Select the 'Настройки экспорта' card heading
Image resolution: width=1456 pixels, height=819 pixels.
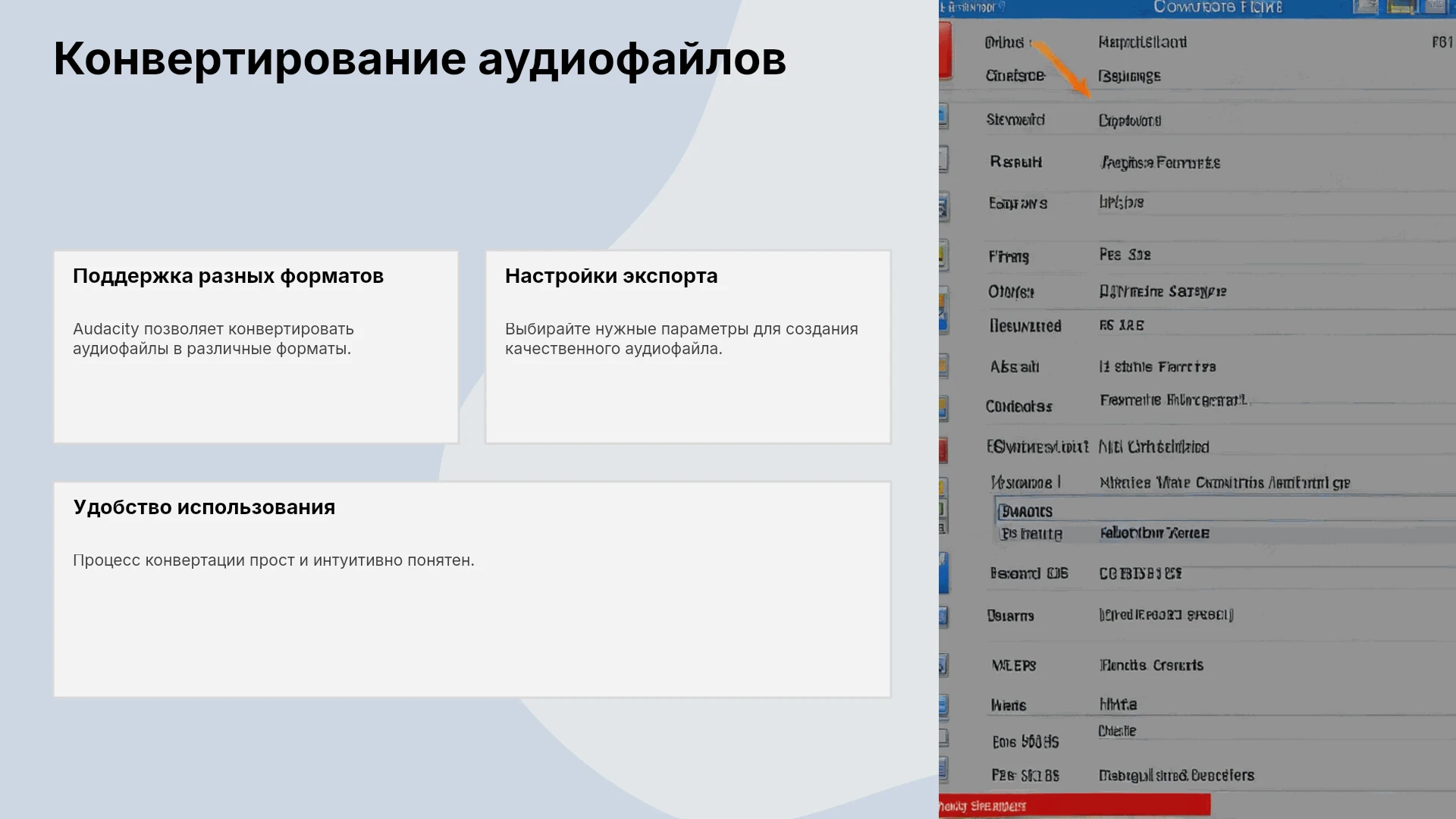pyautogui.click(x=611, y=276)
